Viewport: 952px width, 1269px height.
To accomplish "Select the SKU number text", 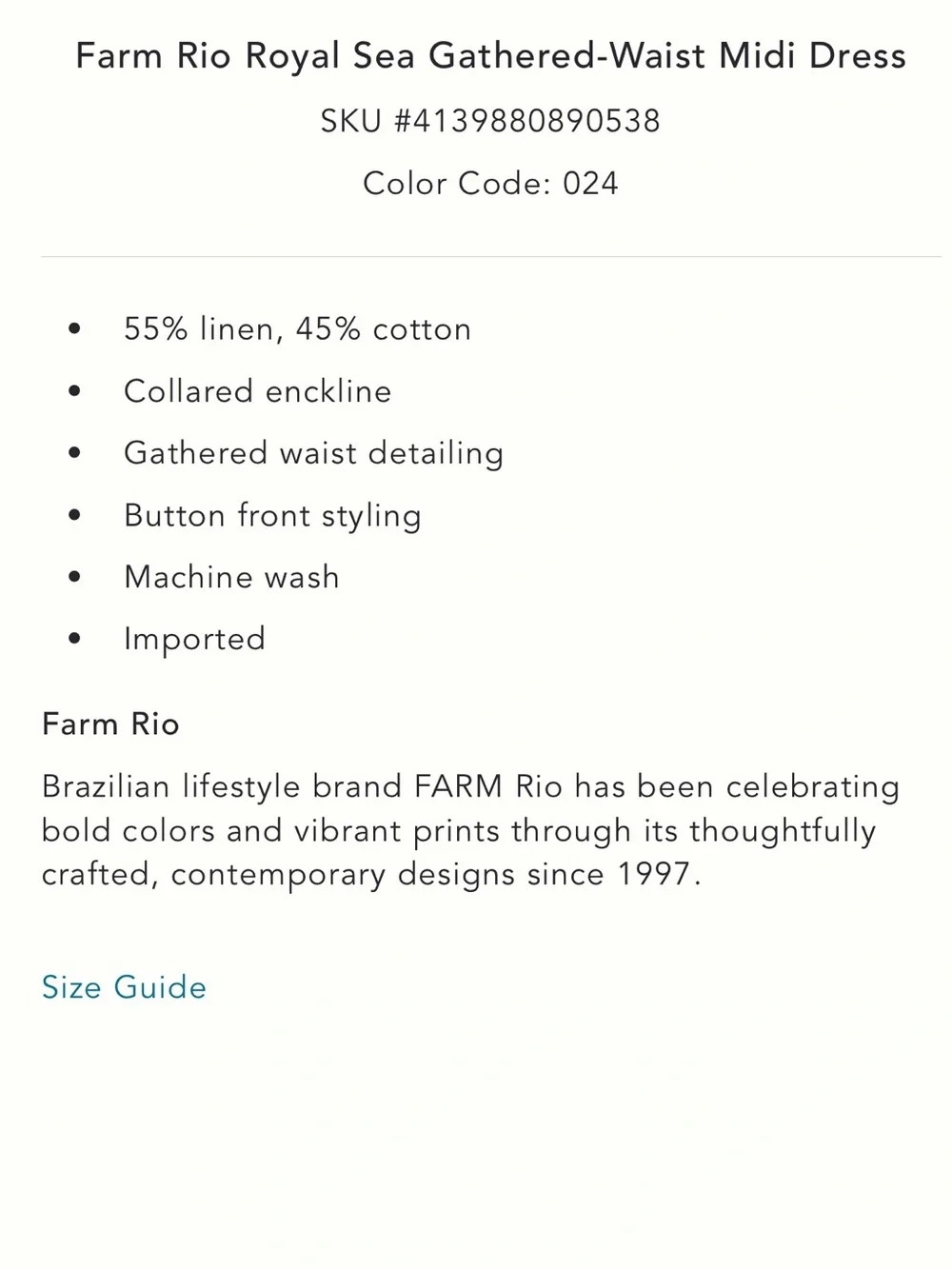I will (x=490, y=121).
